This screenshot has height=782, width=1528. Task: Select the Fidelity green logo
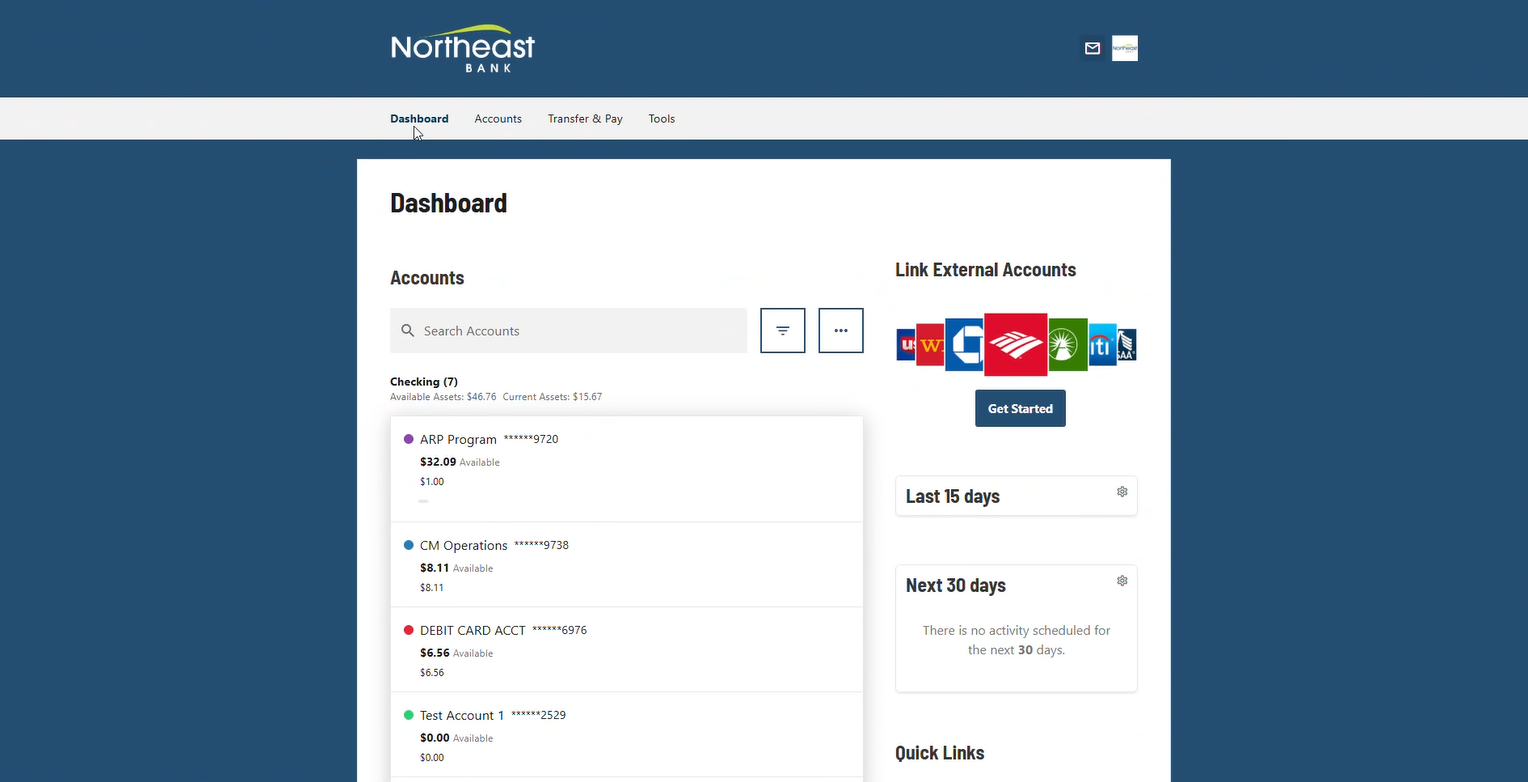(1067, 345)
